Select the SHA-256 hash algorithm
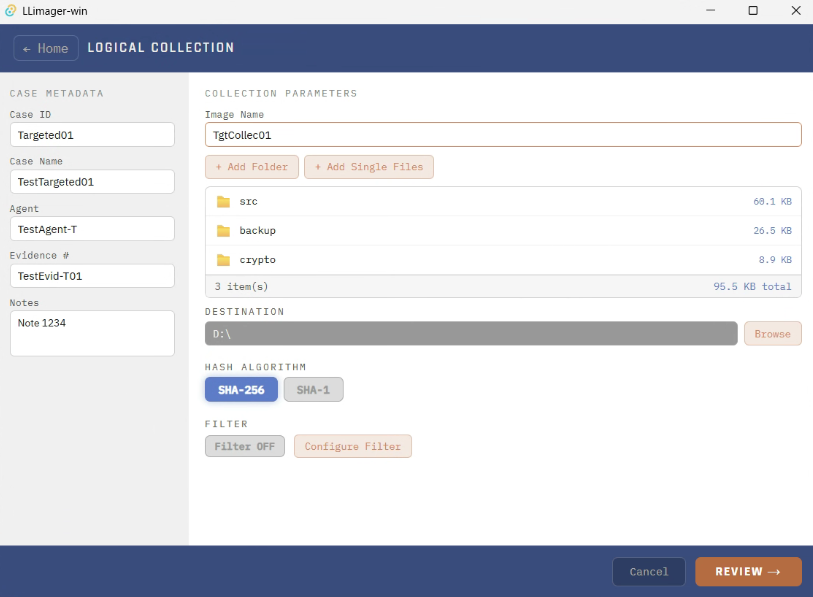The image size is (813, 597). point(241,390)
